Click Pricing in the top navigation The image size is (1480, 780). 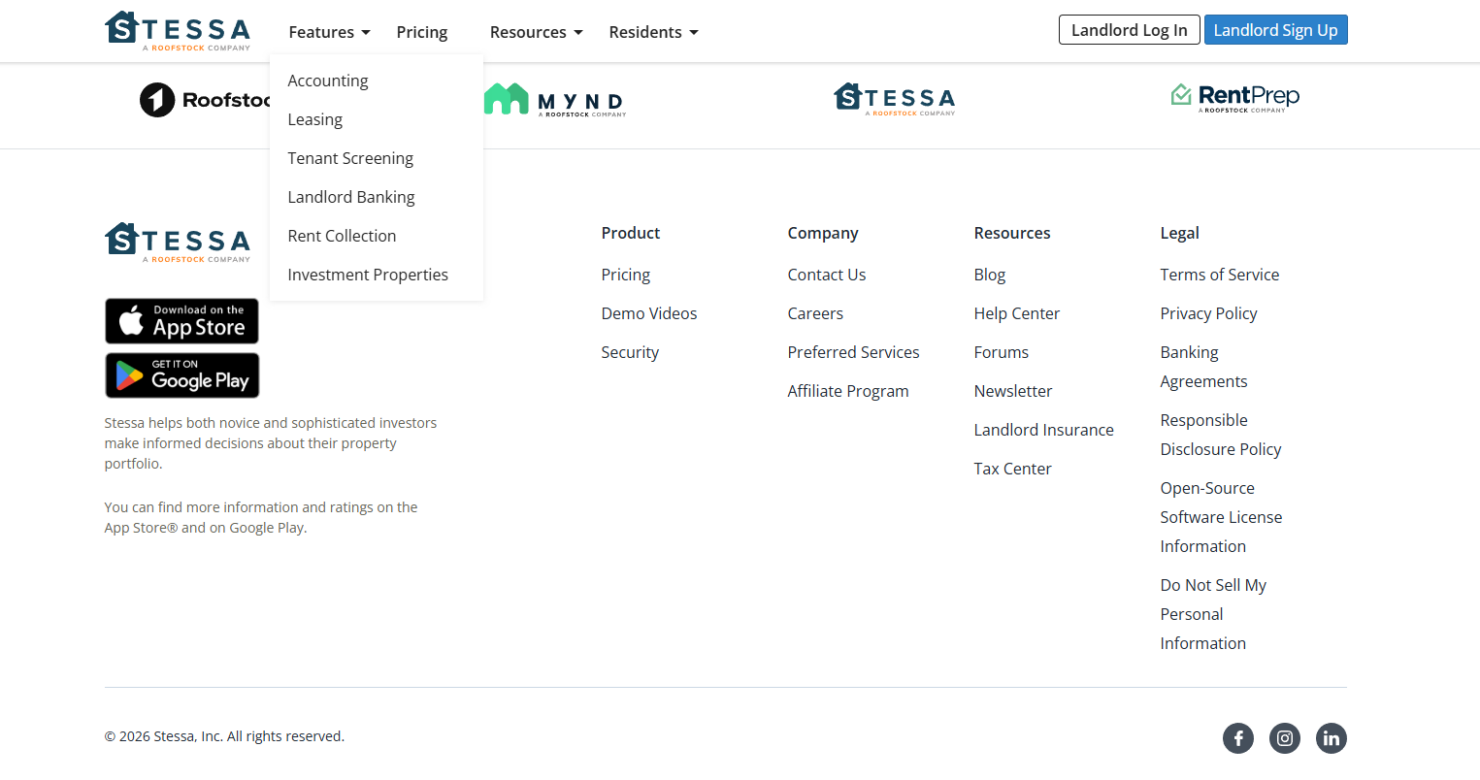click(421, 32)
